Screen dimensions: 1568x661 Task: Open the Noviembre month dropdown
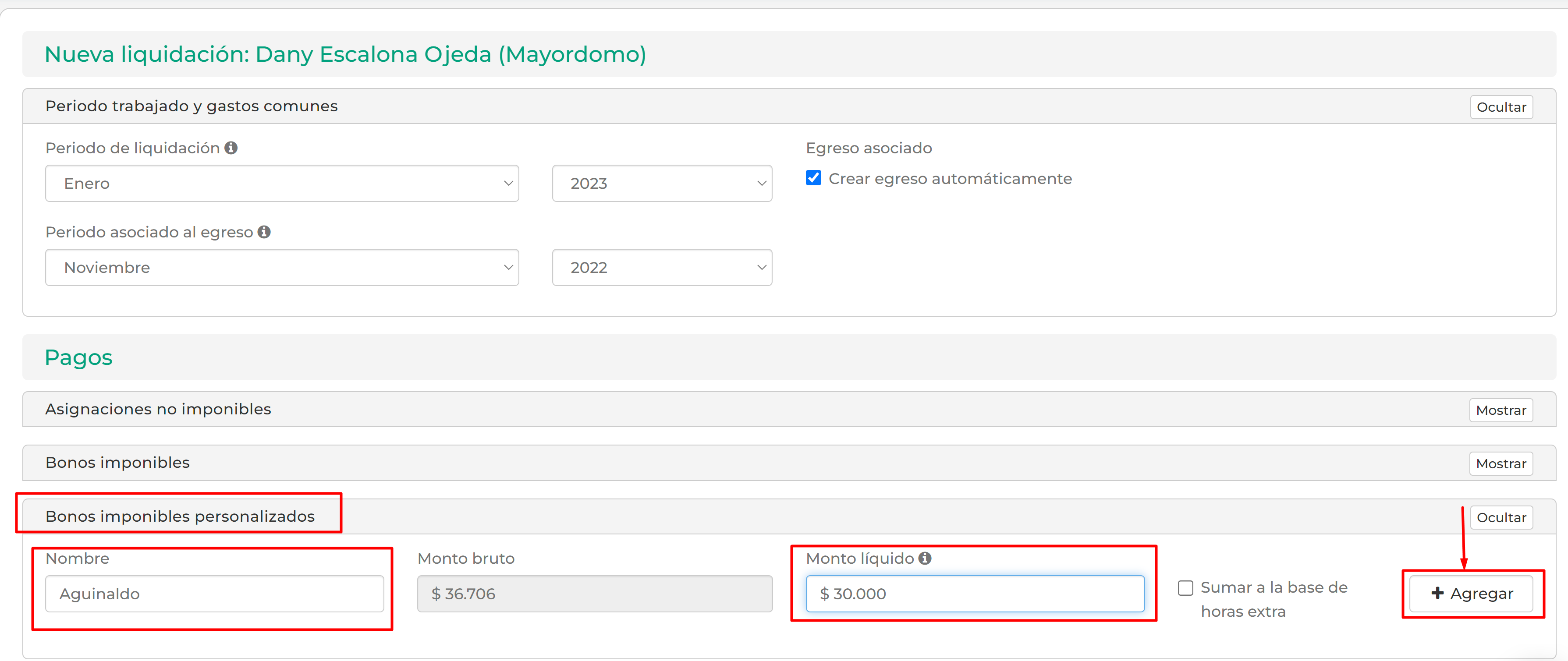[282, 267]
